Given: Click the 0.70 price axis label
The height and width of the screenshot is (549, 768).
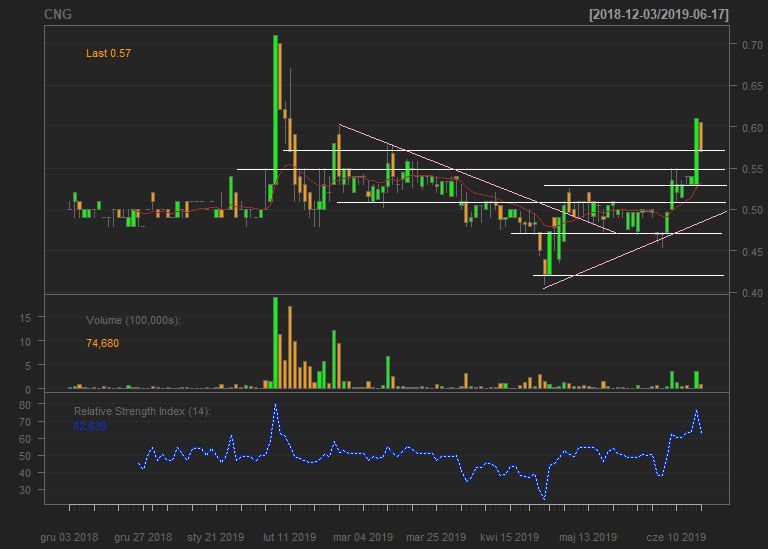Looking at the screenshot, I should (x=752, y=45).
